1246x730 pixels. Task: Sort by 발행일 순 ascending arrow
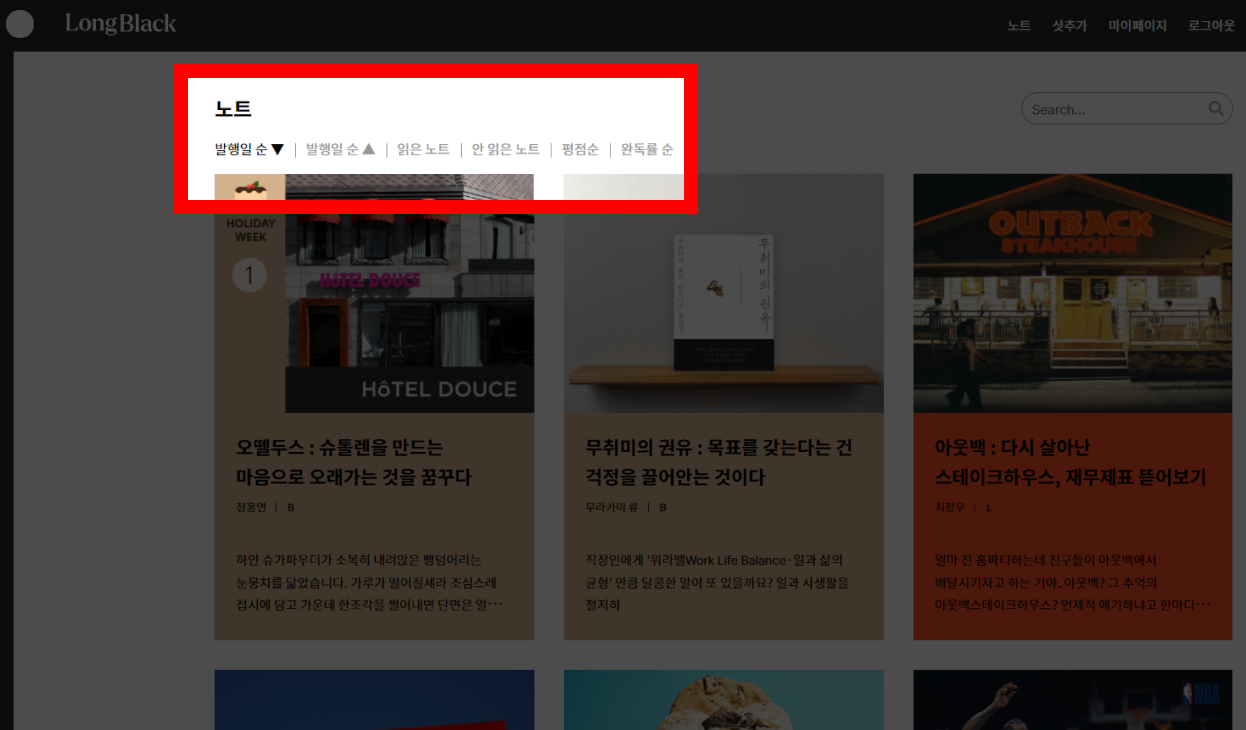click(340, 149)
